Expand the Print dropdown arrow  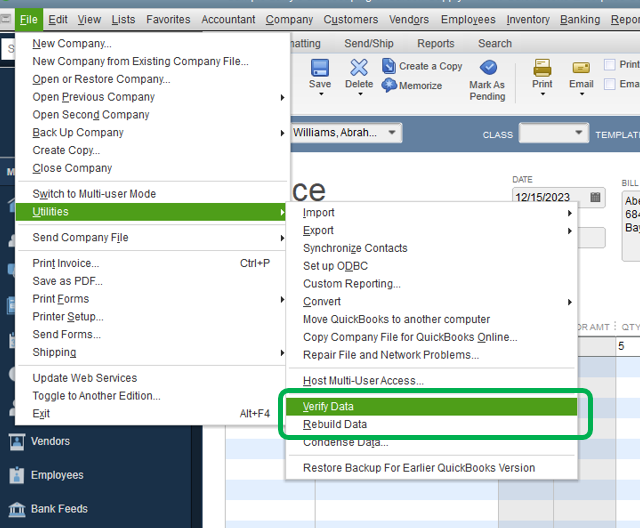(543, 94)
